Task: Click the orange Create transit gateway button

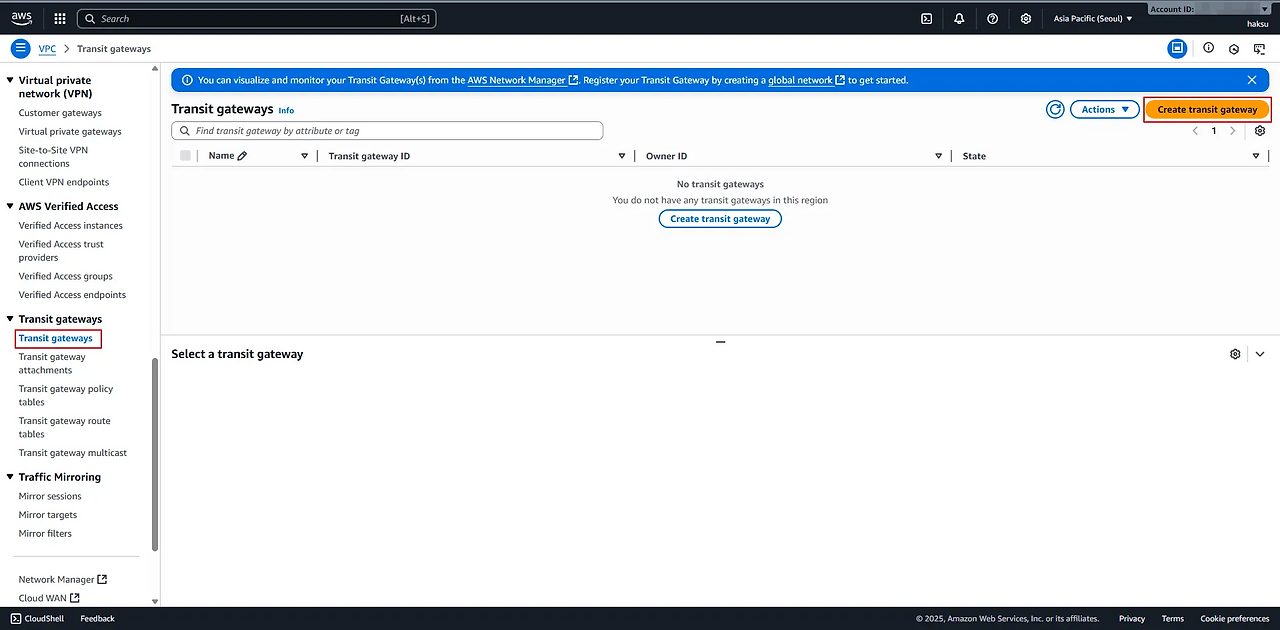Action: click(1207, 109)
